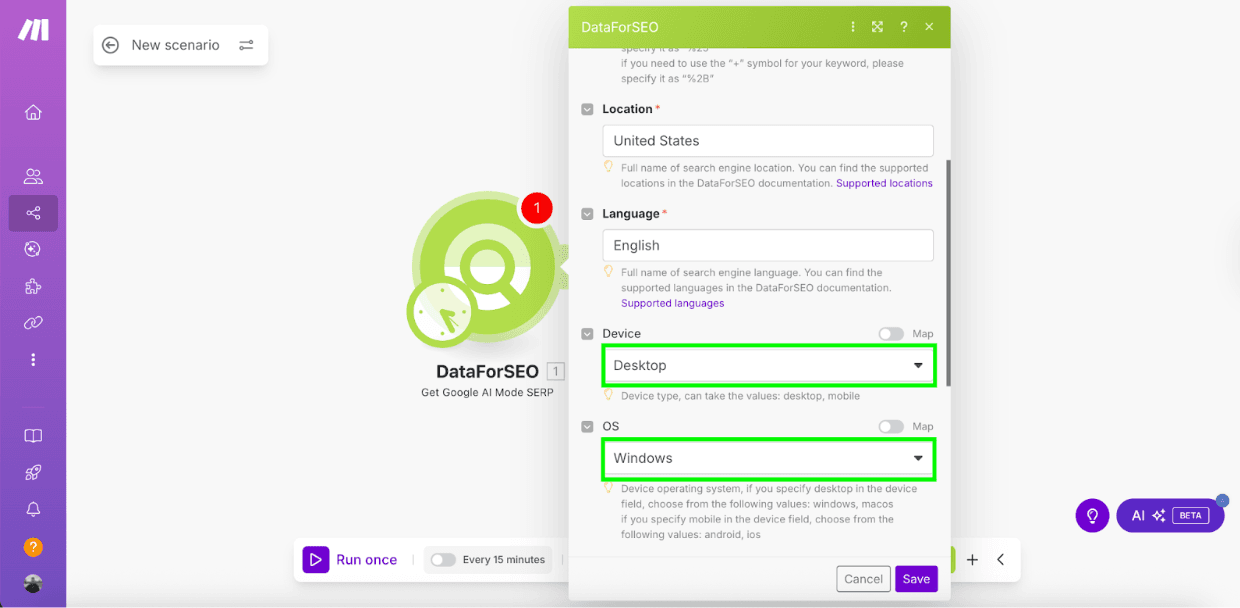Open DataForSEO module help via the question mark
The height and width of the screenshot is (608, 1240).
[903, 27]
